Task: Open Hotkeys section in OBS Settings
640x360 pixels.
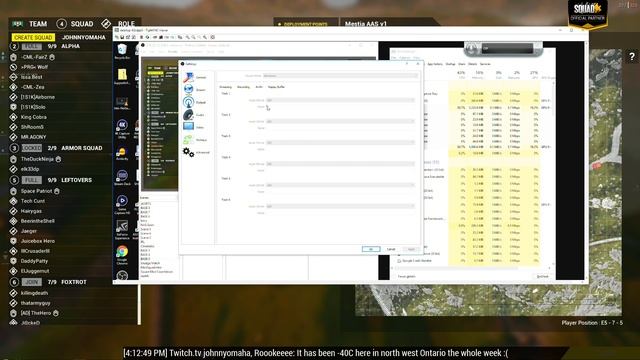Action: pyautogui.click(x=195, y=140)
